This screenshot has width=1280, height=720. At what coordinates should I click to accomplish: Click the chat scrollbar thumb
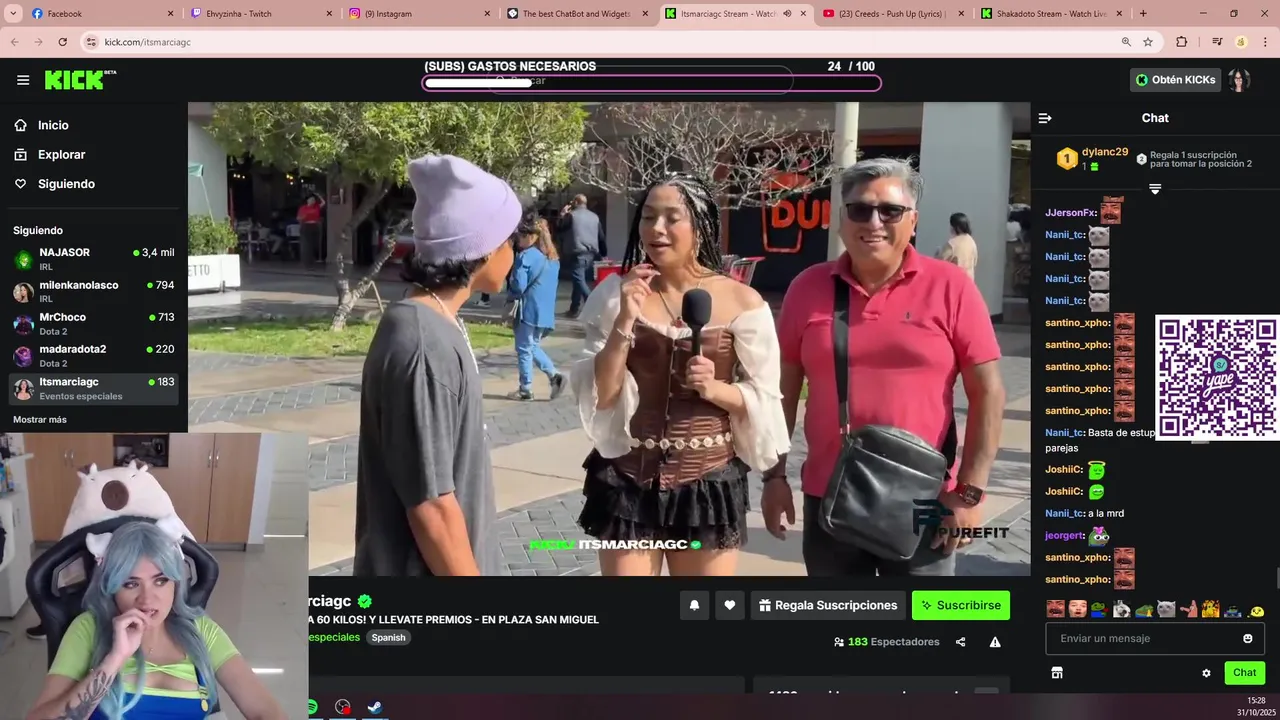pyautogui.click(x=1276, y=578)
